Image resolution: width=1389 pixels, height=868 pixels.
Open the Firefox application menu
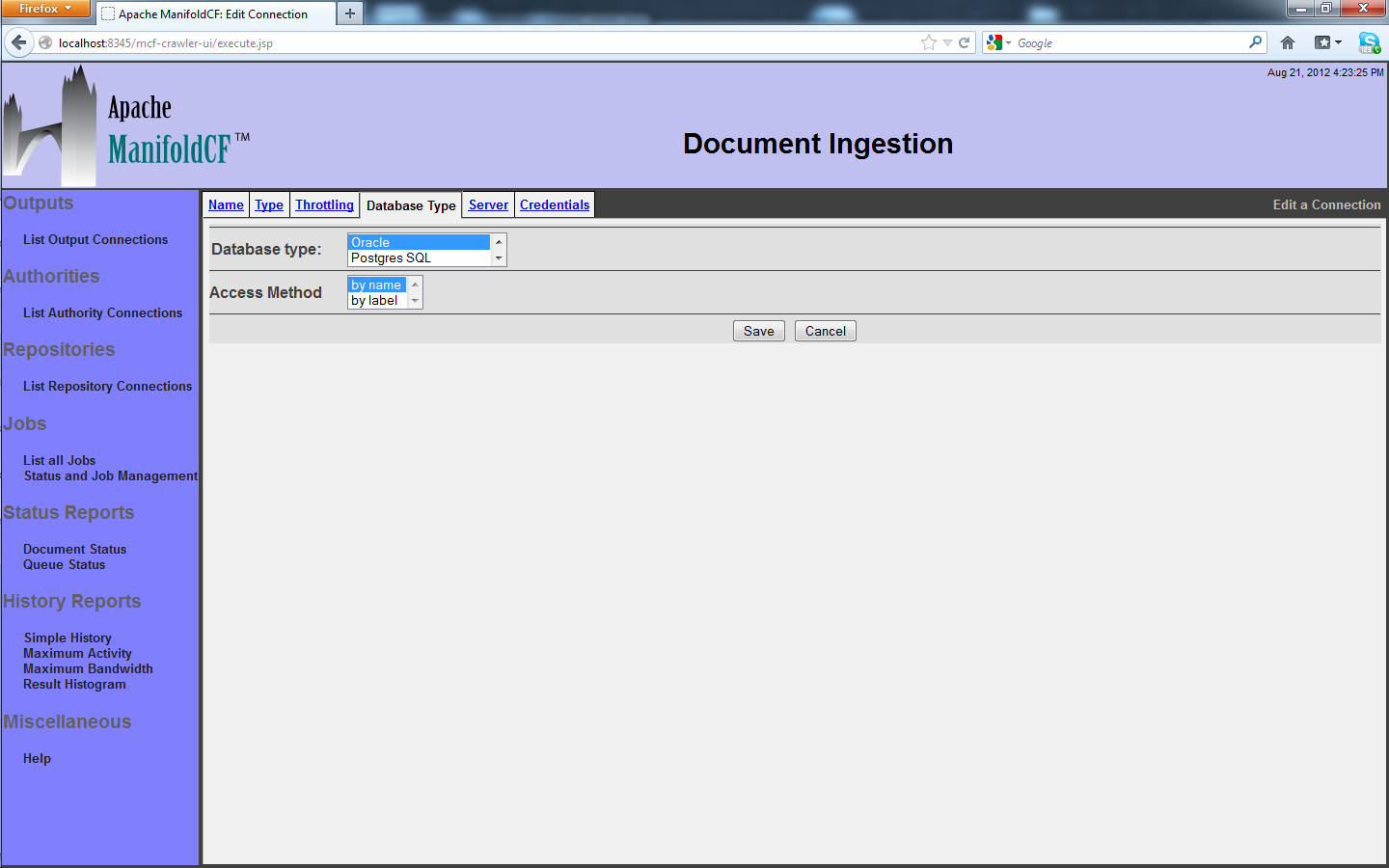(x=44, y=9)
